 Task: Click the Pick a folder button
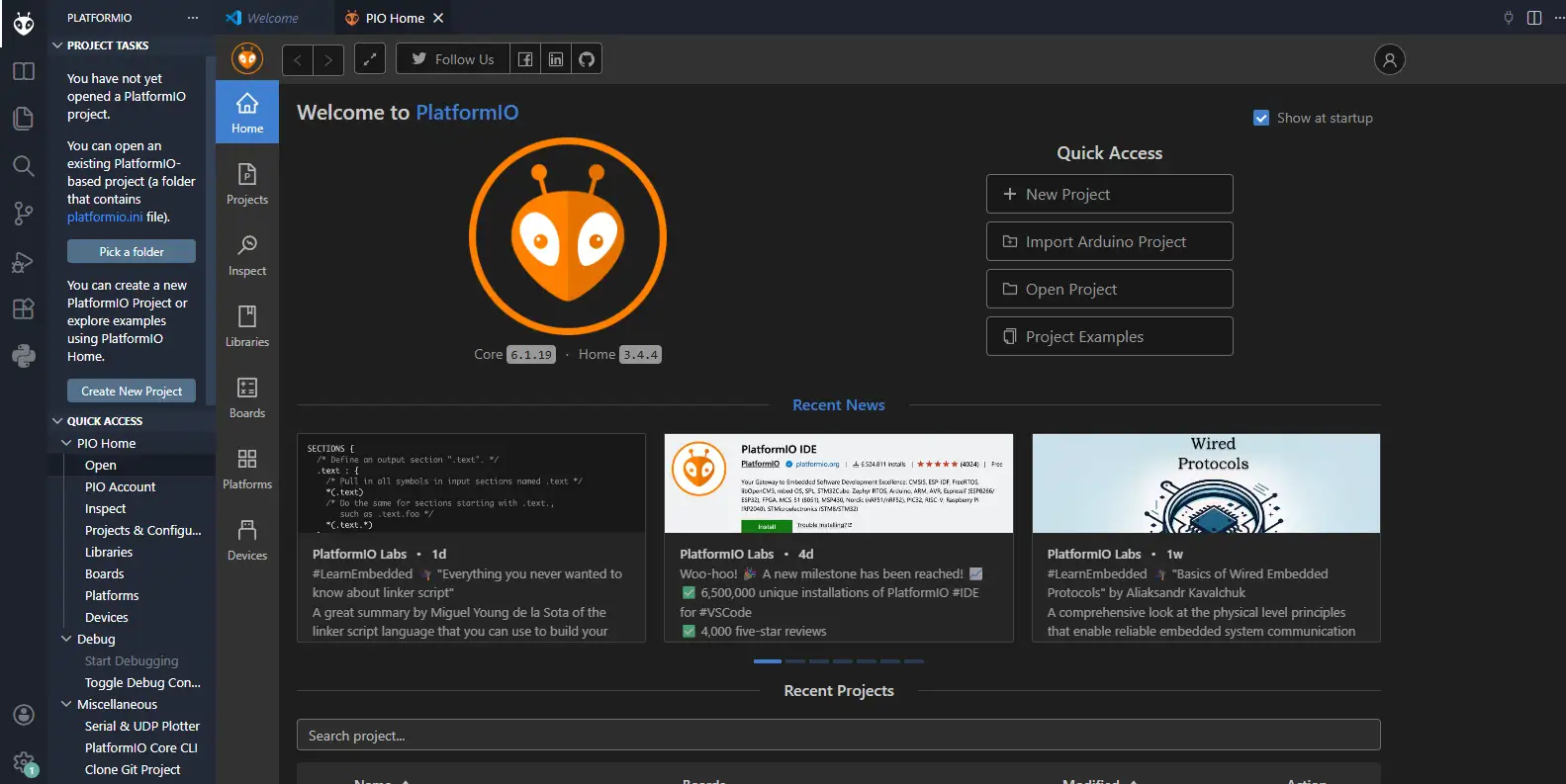pyautogui.click(x=132, y=251)
